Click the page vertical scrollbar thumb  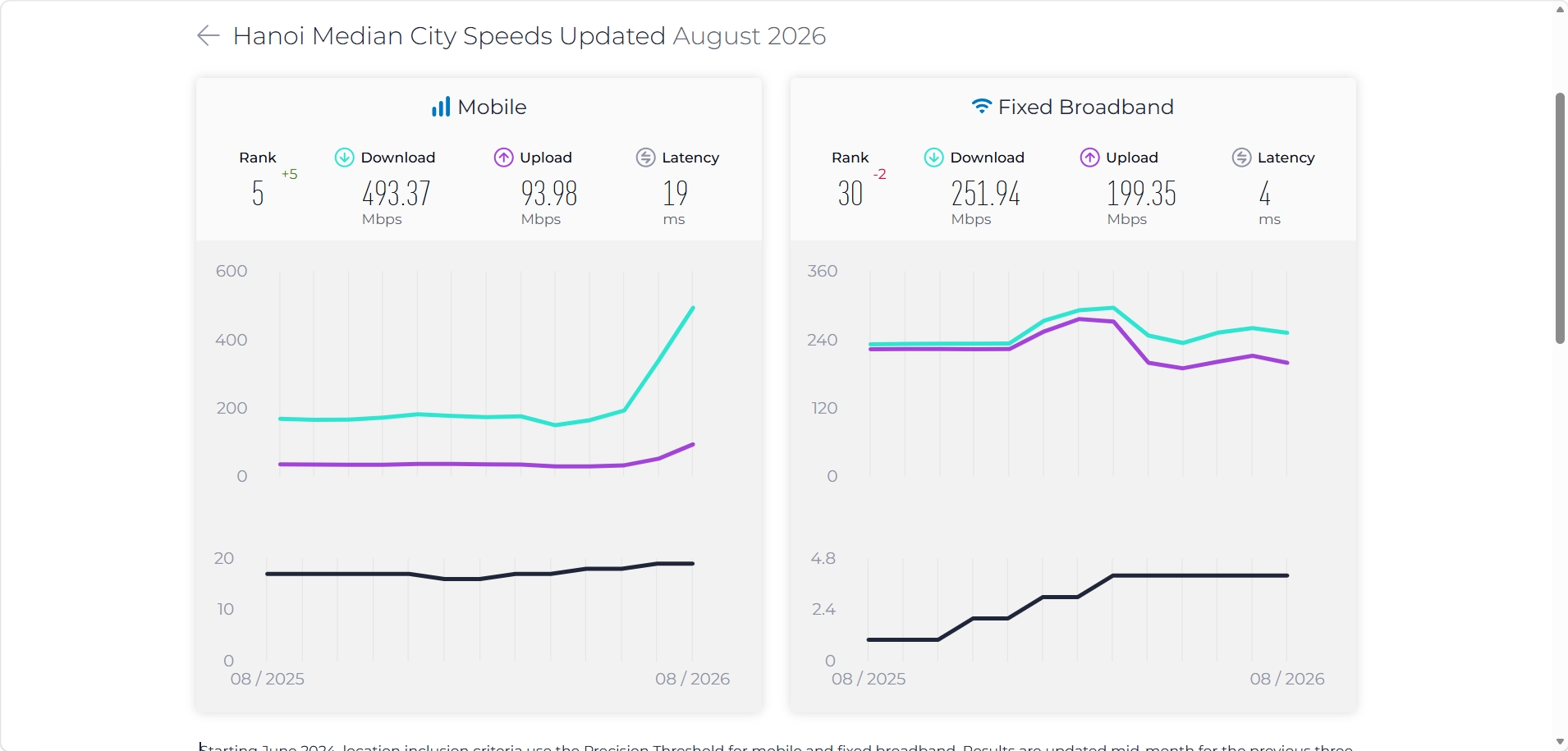click(1560, 218)
